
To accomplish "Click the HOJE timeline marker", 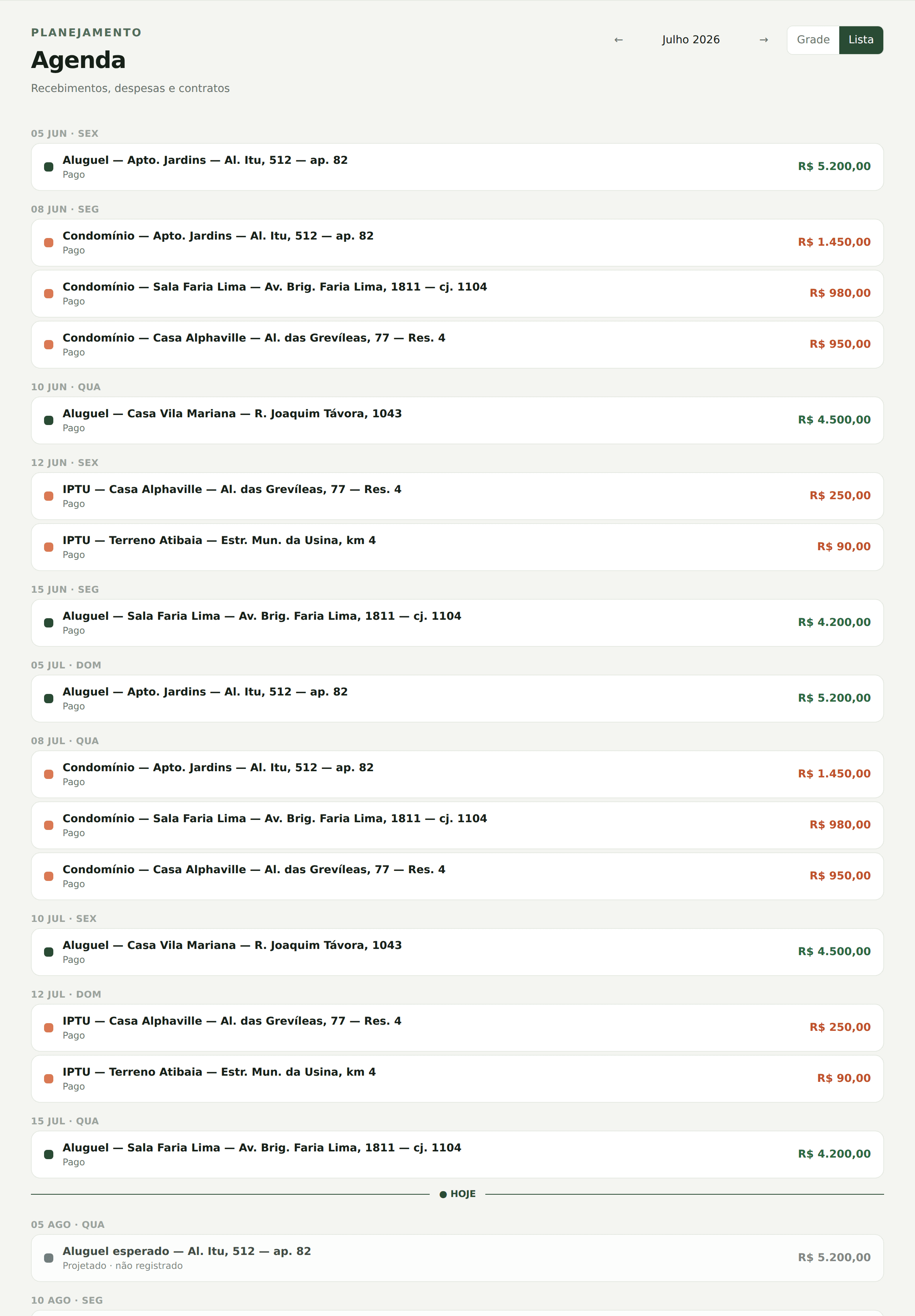I will (457, 1194).
